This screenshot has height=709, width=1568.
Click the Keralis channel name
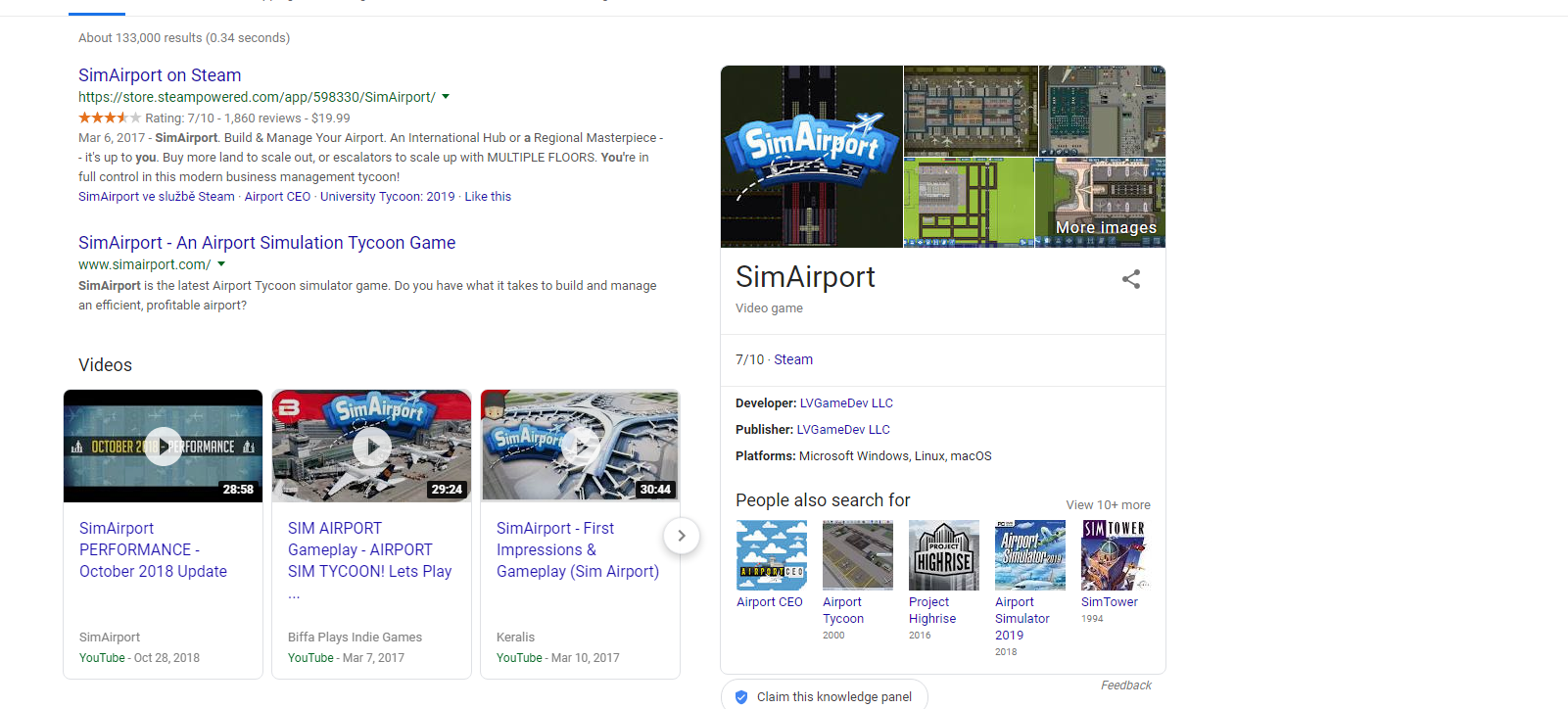point(515,638)
